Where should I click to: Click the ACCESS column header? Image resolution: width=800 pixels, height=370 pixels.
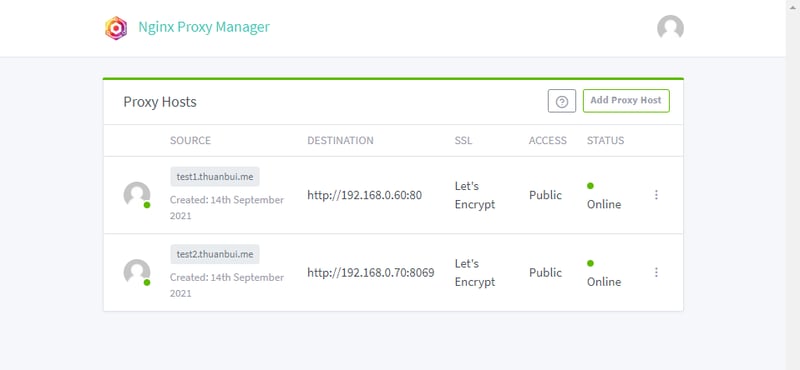point(547,140)
